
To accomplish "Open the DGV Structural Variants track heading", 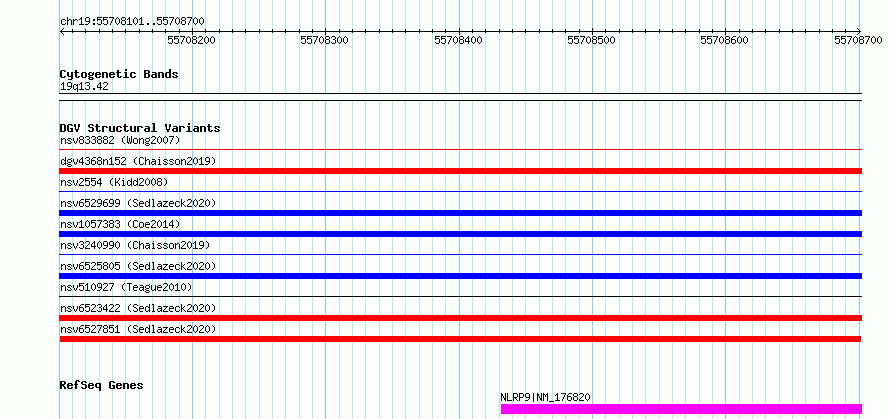I will (x=140, y=128).
